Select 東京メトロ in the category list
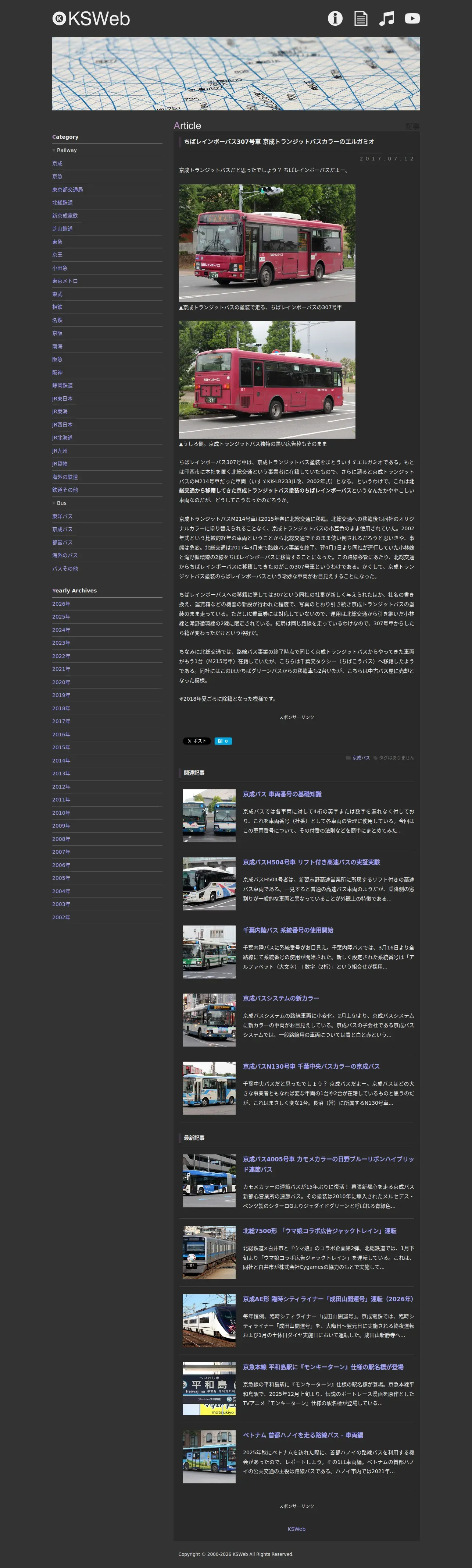The height and width of the screenshot is (1568, 472). click(x=65, y=281)
